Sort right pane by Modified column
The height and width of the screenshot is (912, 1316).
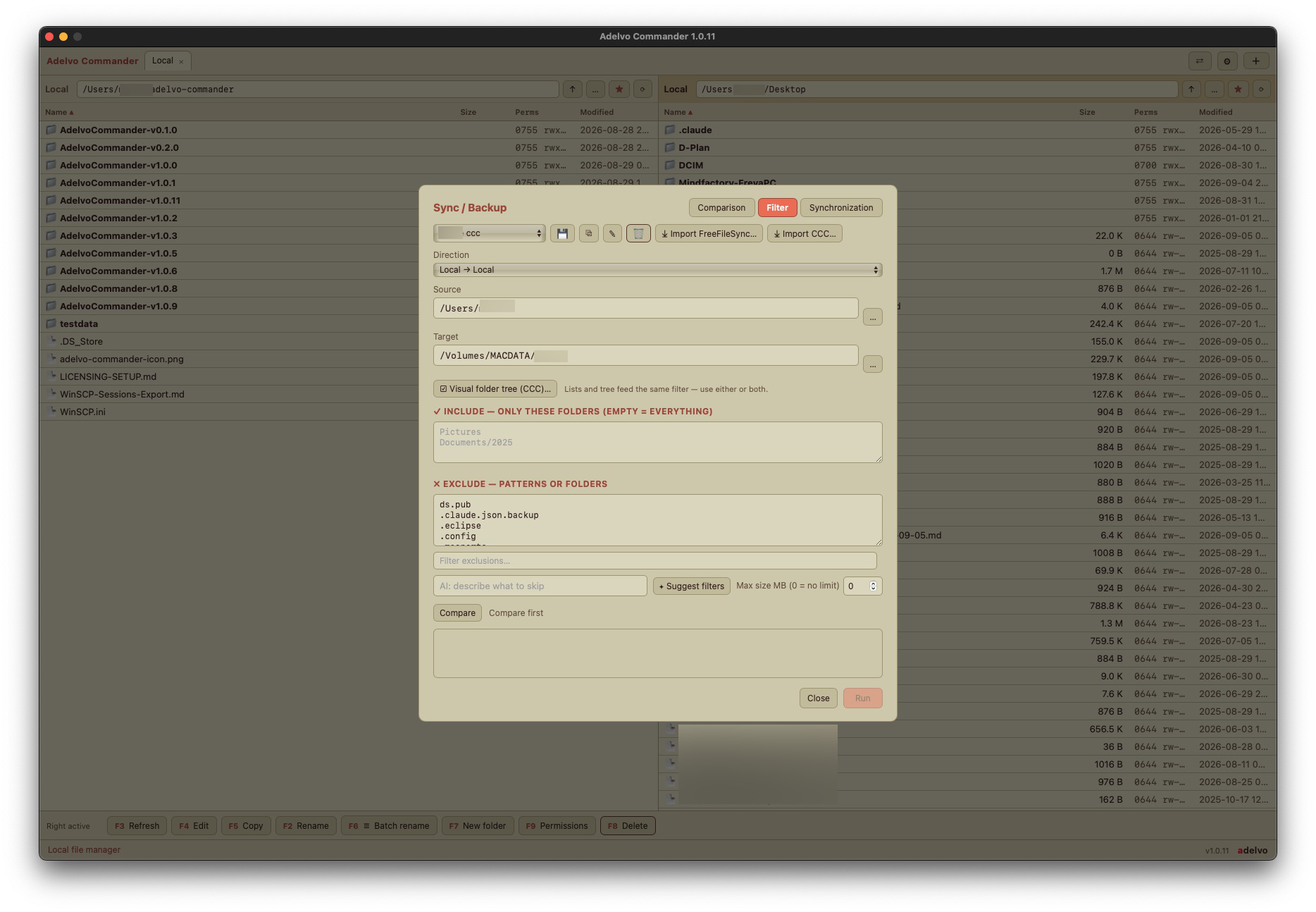[x=1216, y=112]
